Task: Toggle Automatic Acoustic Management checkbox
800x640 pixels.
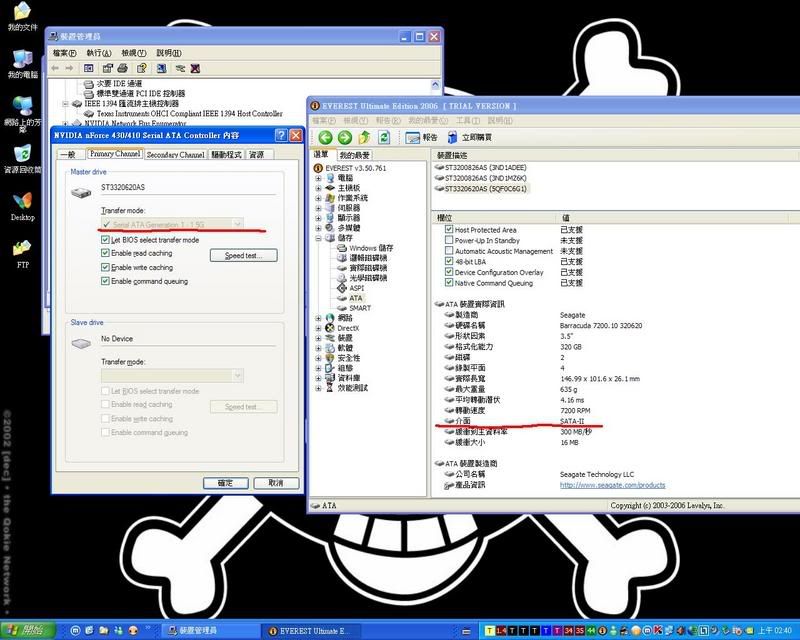Action: (x=449, y=251)
